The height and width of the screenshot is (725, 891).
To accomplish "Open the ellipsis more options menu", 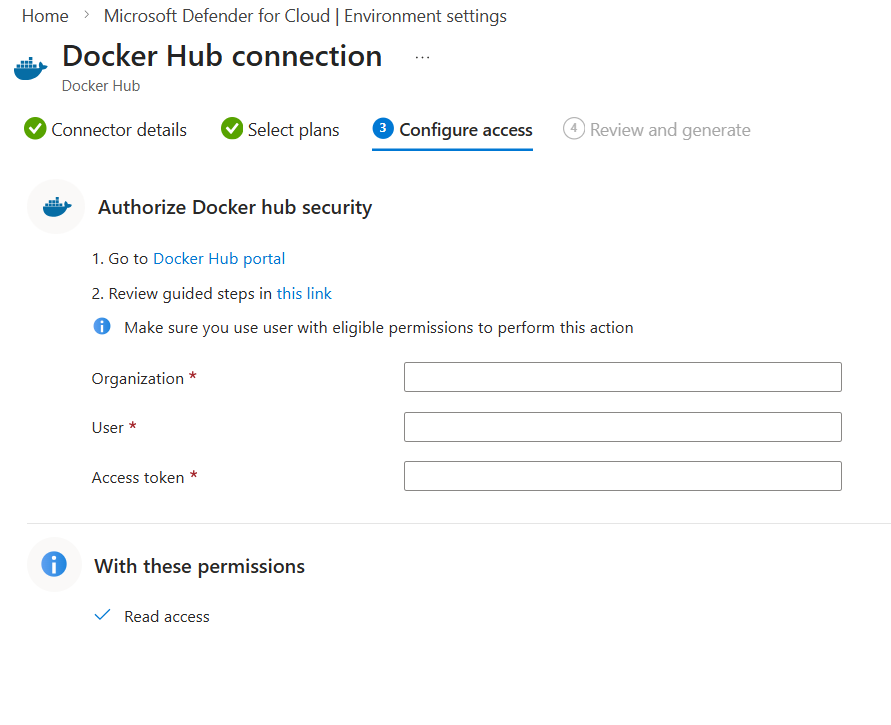I will pos(422,57).
